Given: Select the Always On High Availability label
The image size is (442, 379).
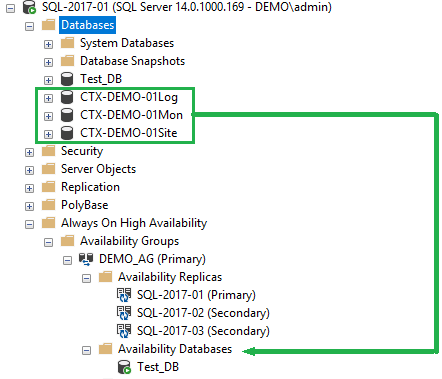Looking at the screenshot, I should 134,223.
